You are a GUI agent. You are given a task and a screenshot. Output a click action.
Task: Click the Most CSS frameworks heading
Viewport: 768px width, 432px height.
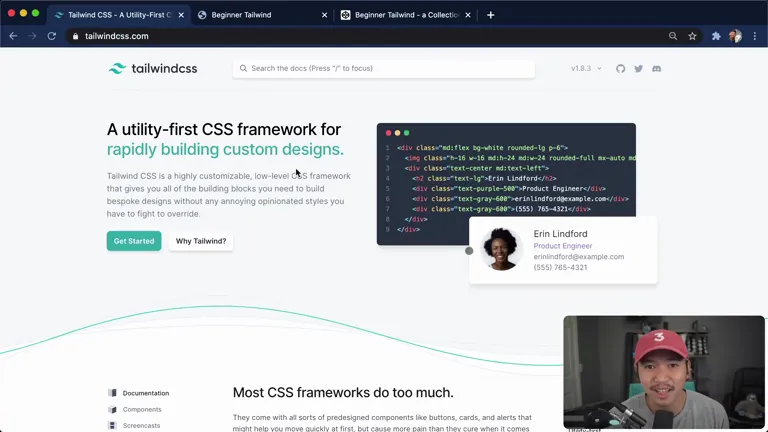(x=343, y=392)
